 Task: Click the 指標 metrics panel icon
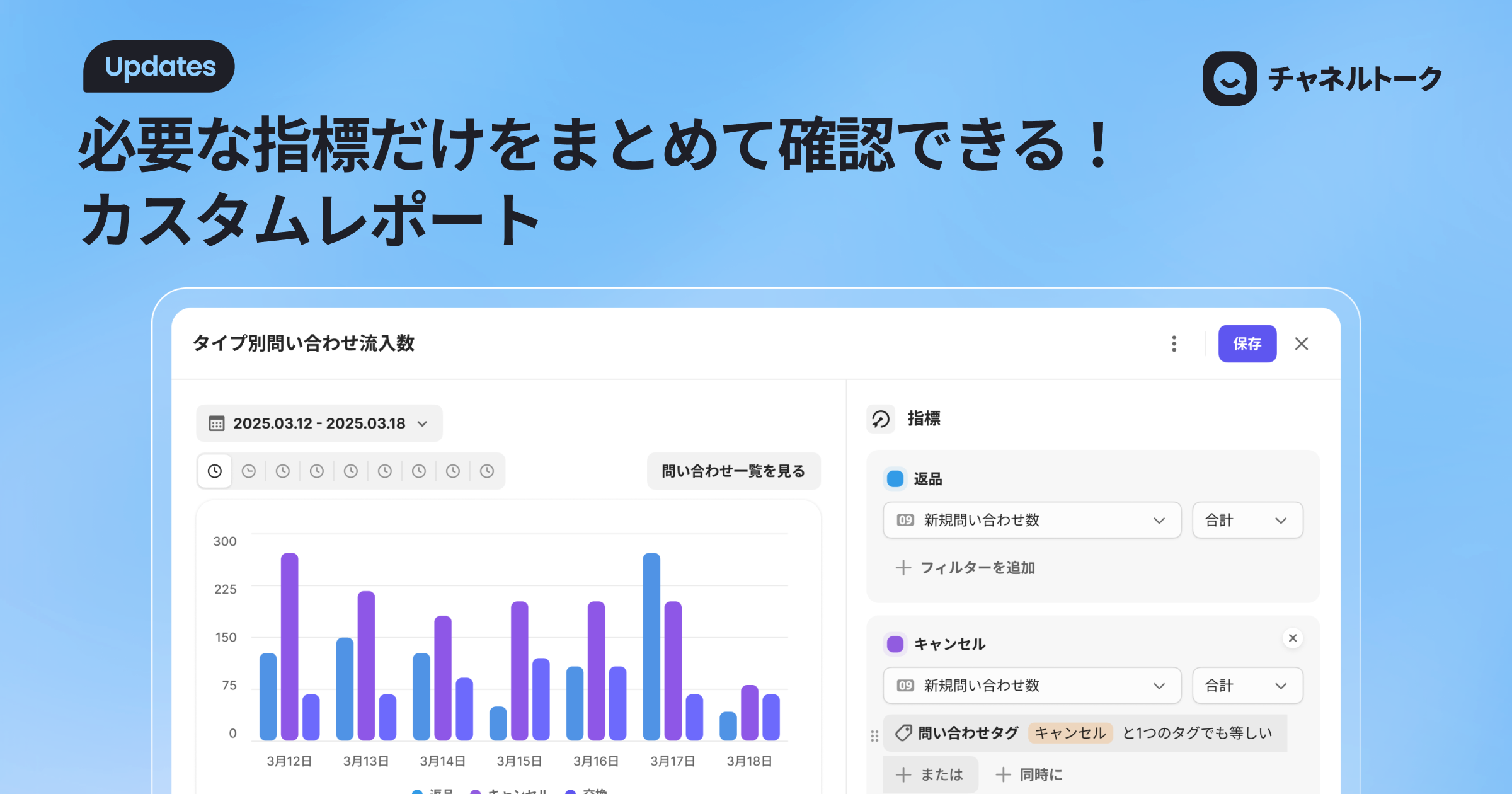[881, 419]
